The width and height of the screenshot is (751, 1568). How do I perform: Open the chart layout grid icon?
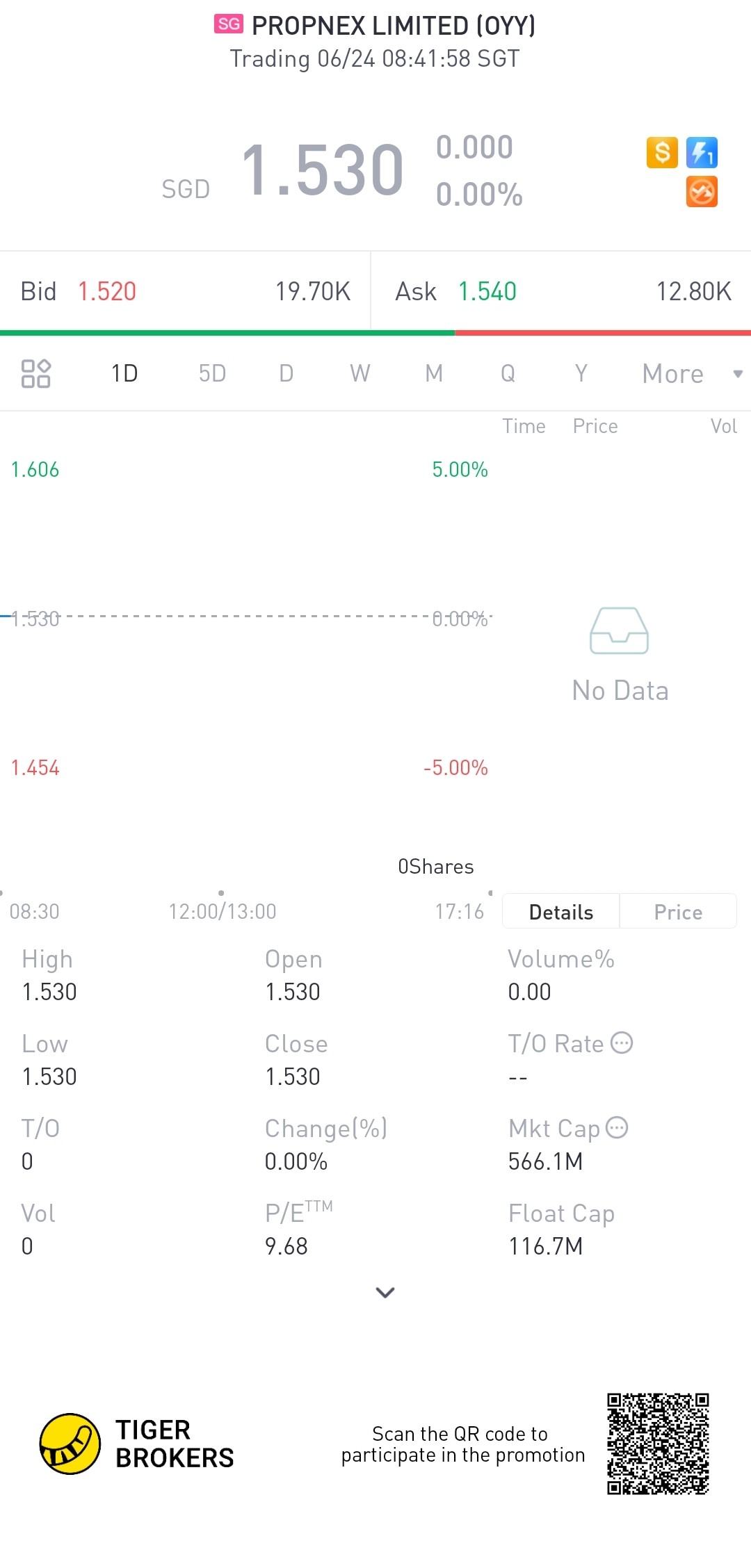35,373
